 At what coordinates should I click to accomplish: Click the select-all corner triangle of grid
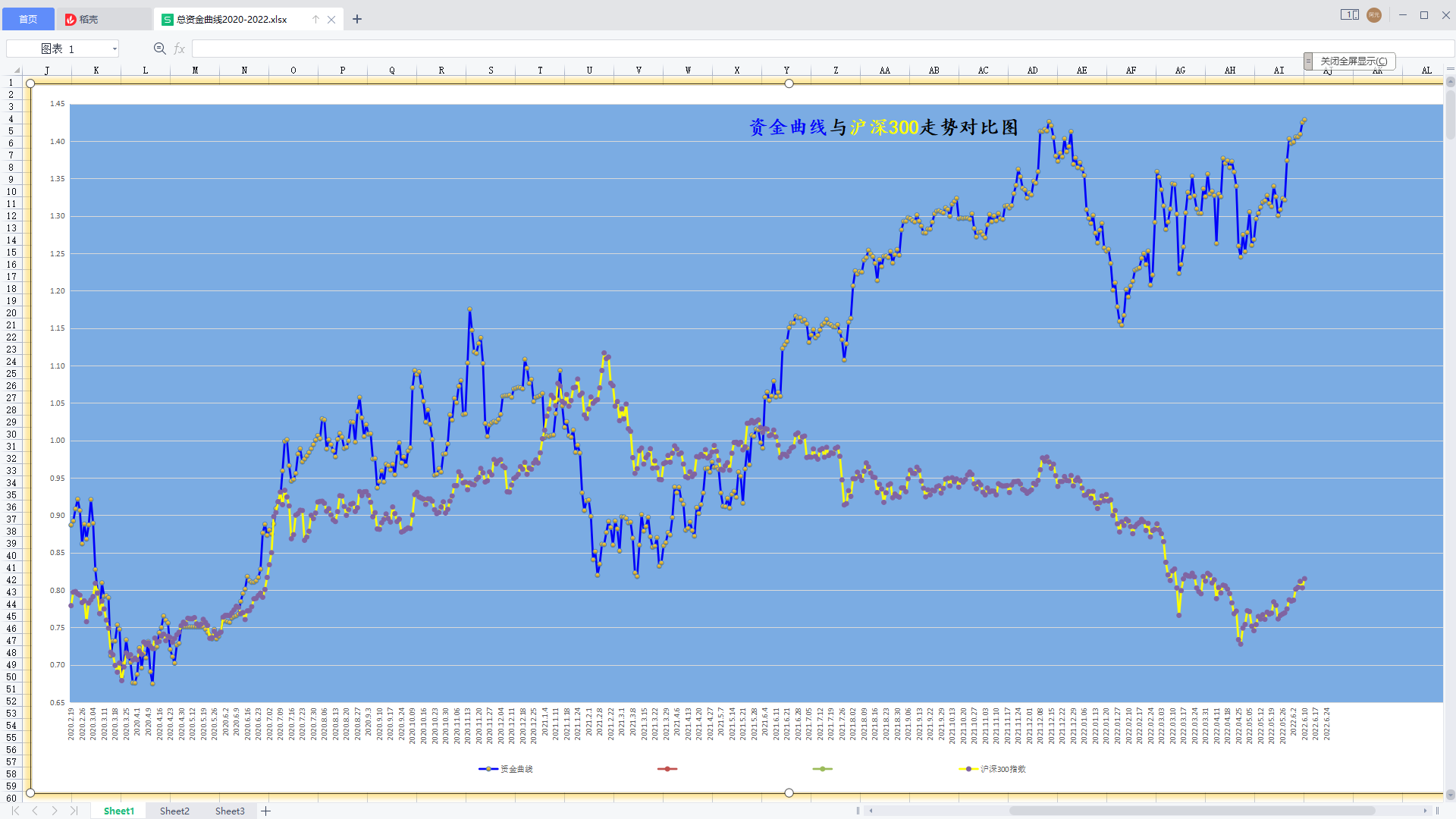[x=17, y=70]
